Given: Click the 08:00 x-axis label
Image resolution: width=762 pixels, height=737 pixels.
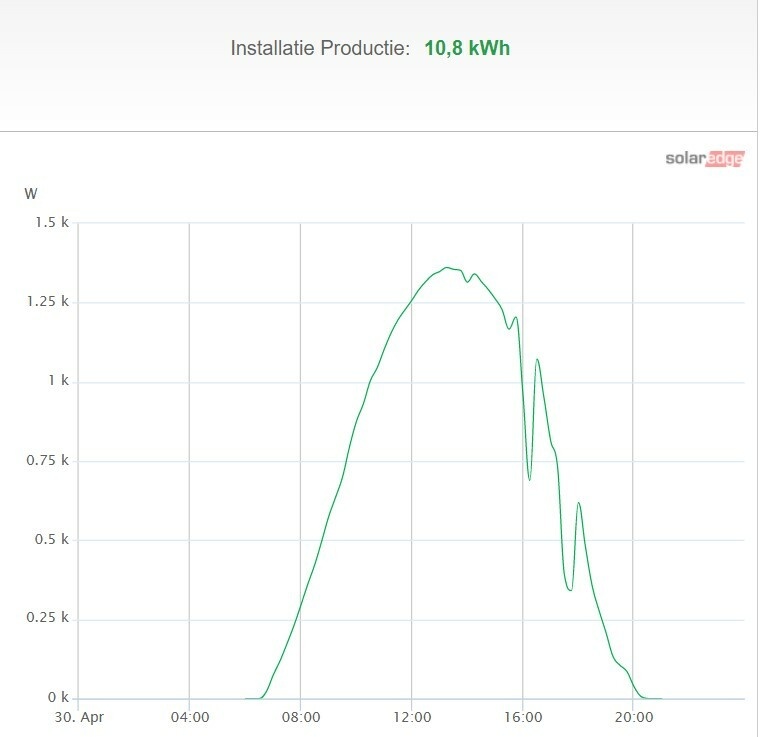Looking at the screenshot, I should coord(301,717).
